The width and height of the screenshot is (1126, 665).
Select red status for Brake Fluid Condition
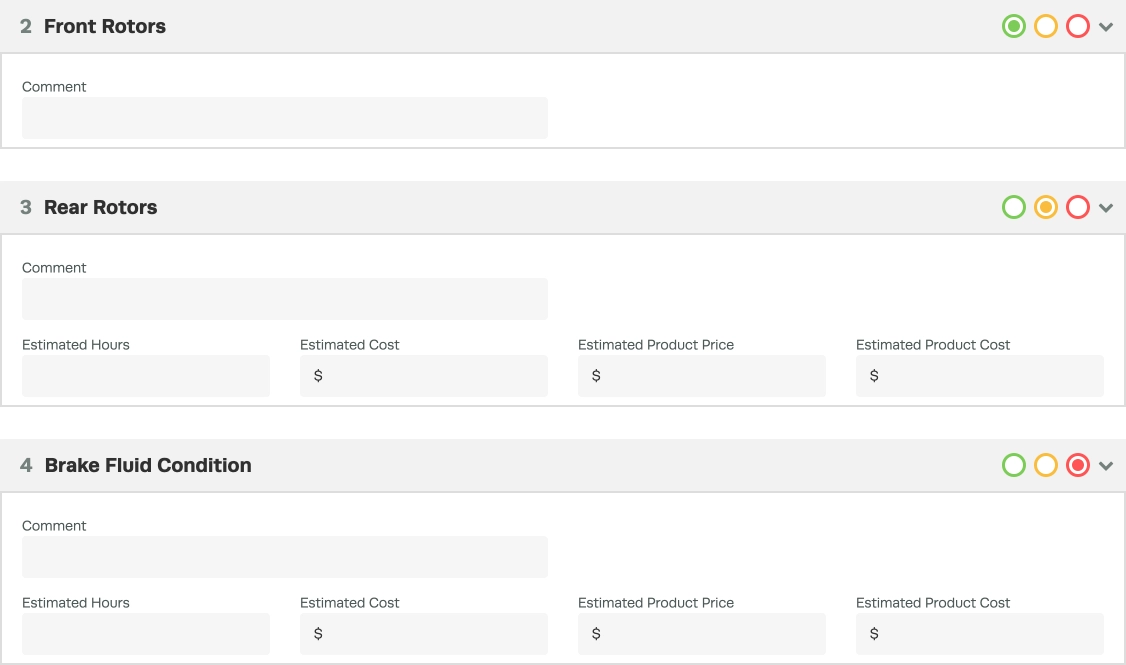[1078, 465]
